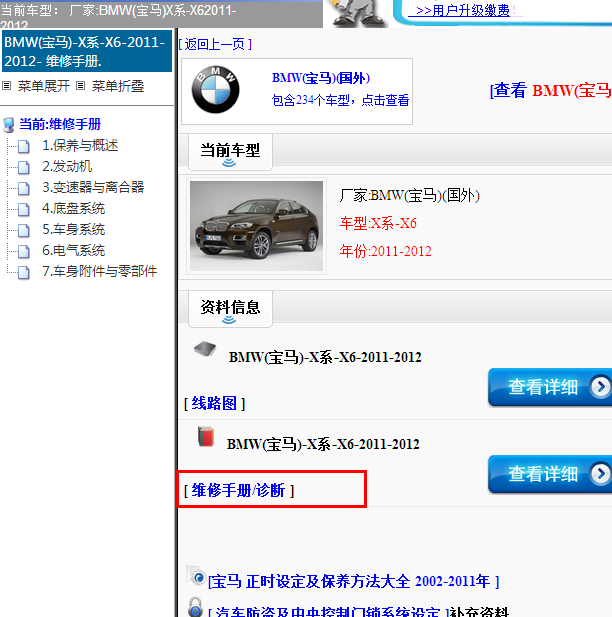This screenshot has height=617, width=612.
Task: Select 3.变速器与离合器 in the tree
Action: tap(93, 187)
